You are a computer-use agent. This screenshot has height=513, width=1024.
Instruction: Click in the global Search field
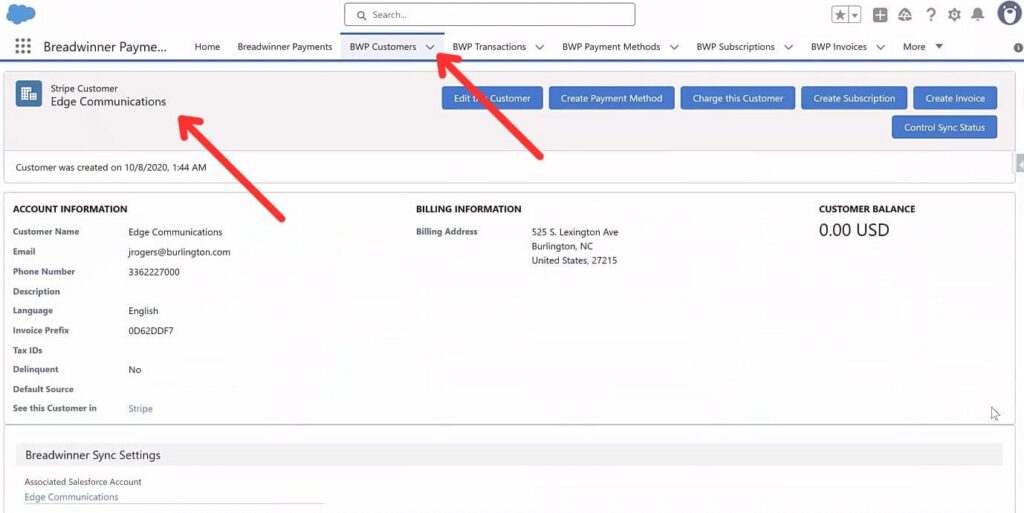tap(490, 14)
